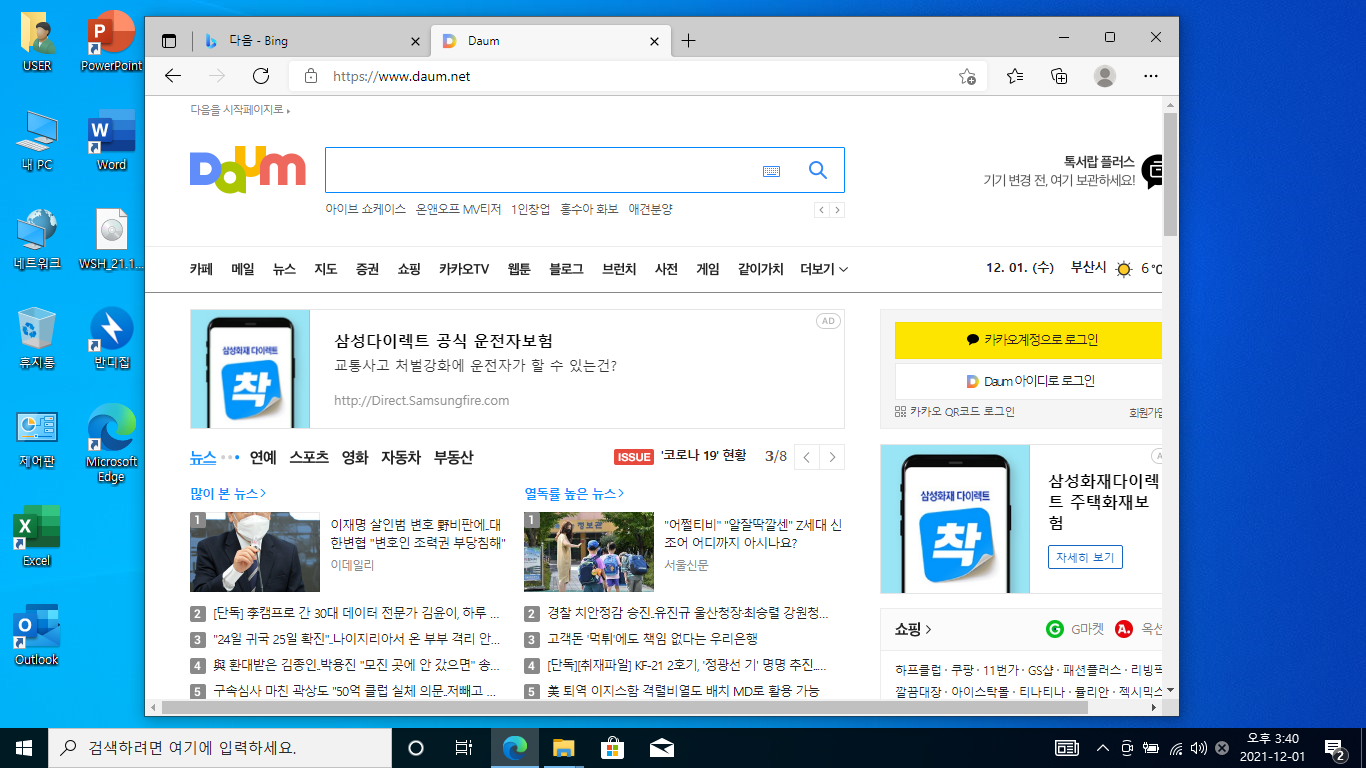Click the browser Back arrow
The image size is (1366, 768).
point(173,76)
